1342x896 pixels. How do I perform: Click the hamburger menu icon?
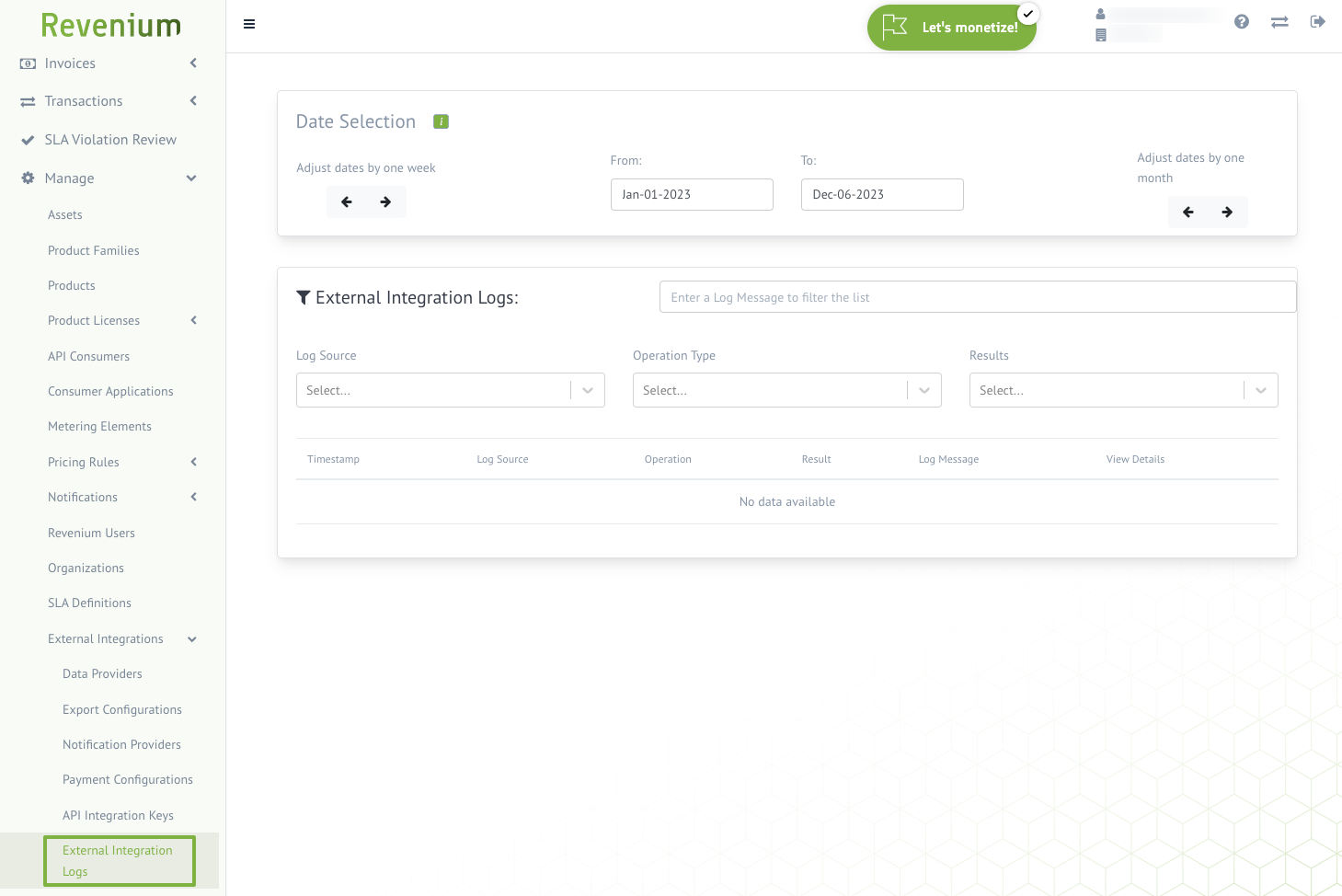pos(249,24)
